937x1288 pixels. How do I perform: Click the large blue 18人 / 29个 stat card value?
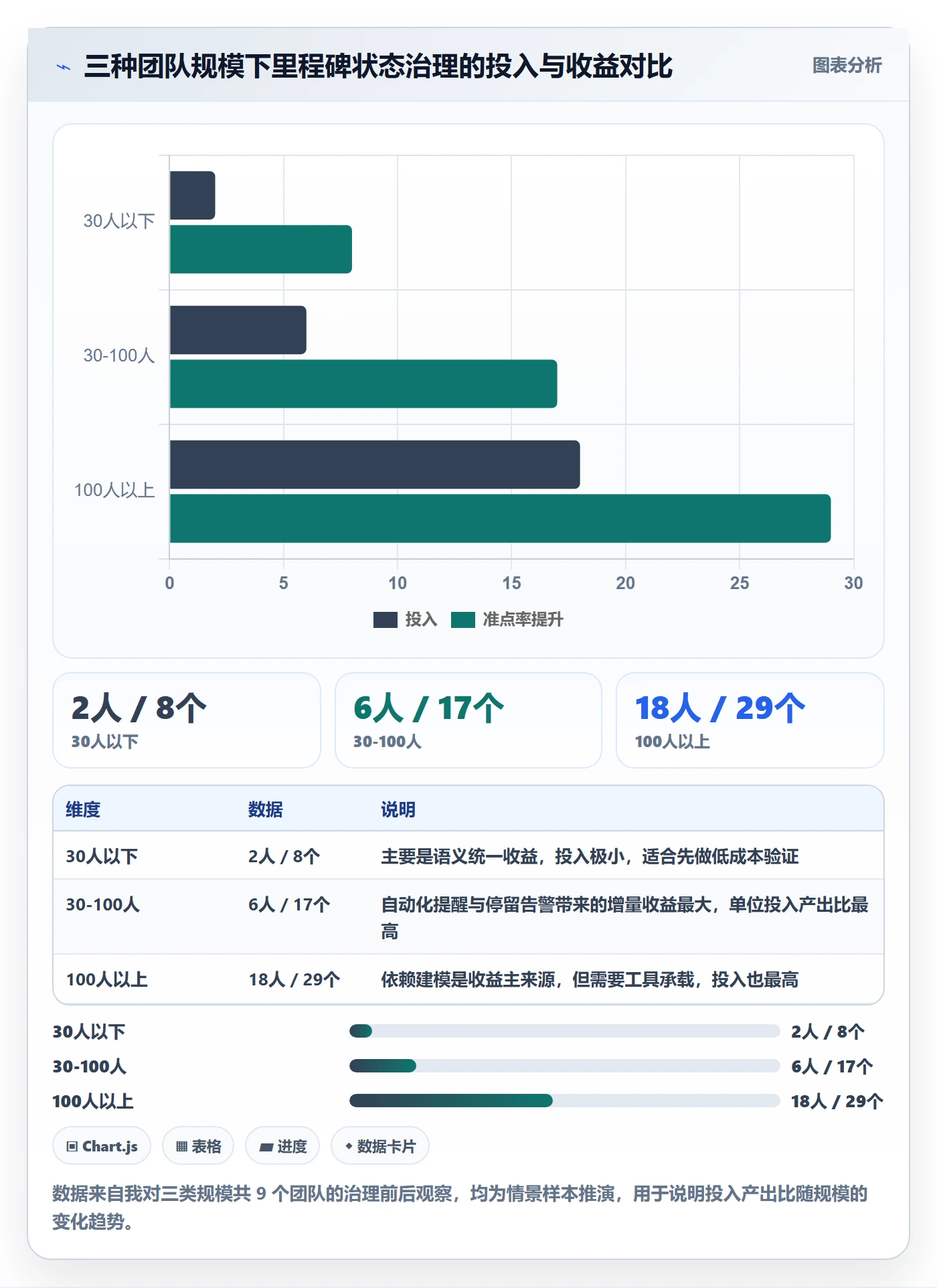pyautogui.click(x=720, y=708)
